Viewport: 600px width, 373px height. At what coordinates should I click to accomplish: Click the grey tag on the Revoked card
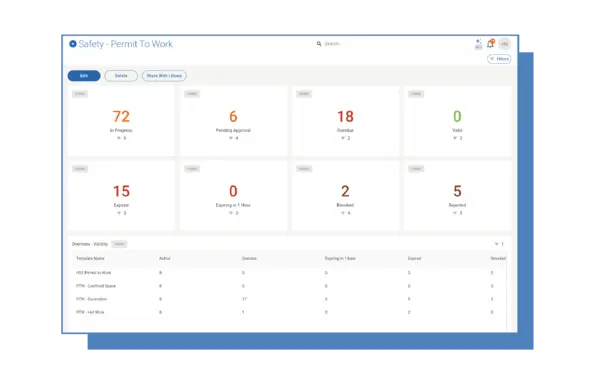pos(304,169)
